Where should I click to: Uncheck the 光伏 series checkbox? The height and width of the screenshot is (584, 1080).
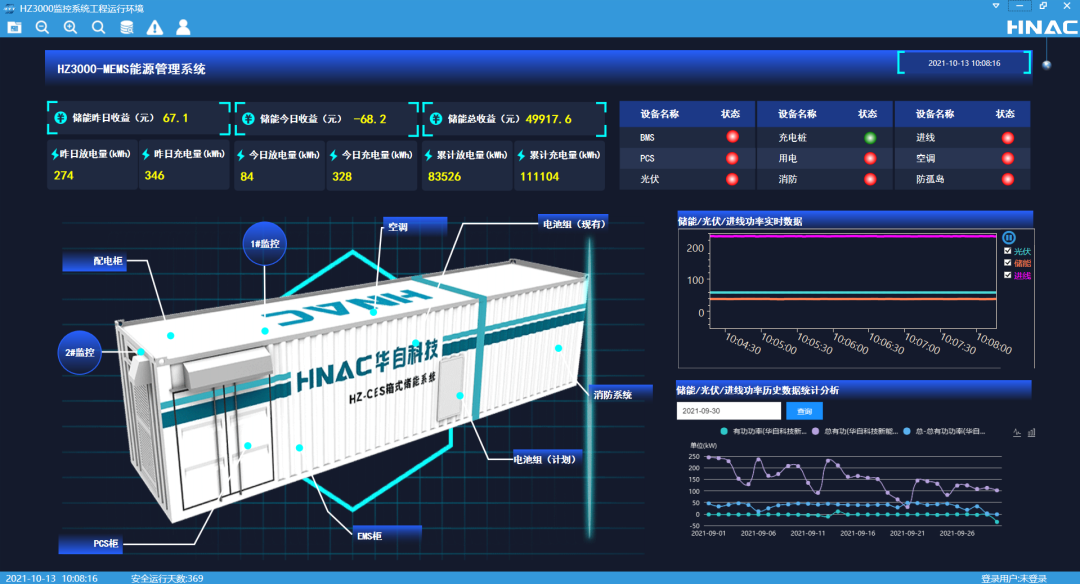click(1008, 251)
